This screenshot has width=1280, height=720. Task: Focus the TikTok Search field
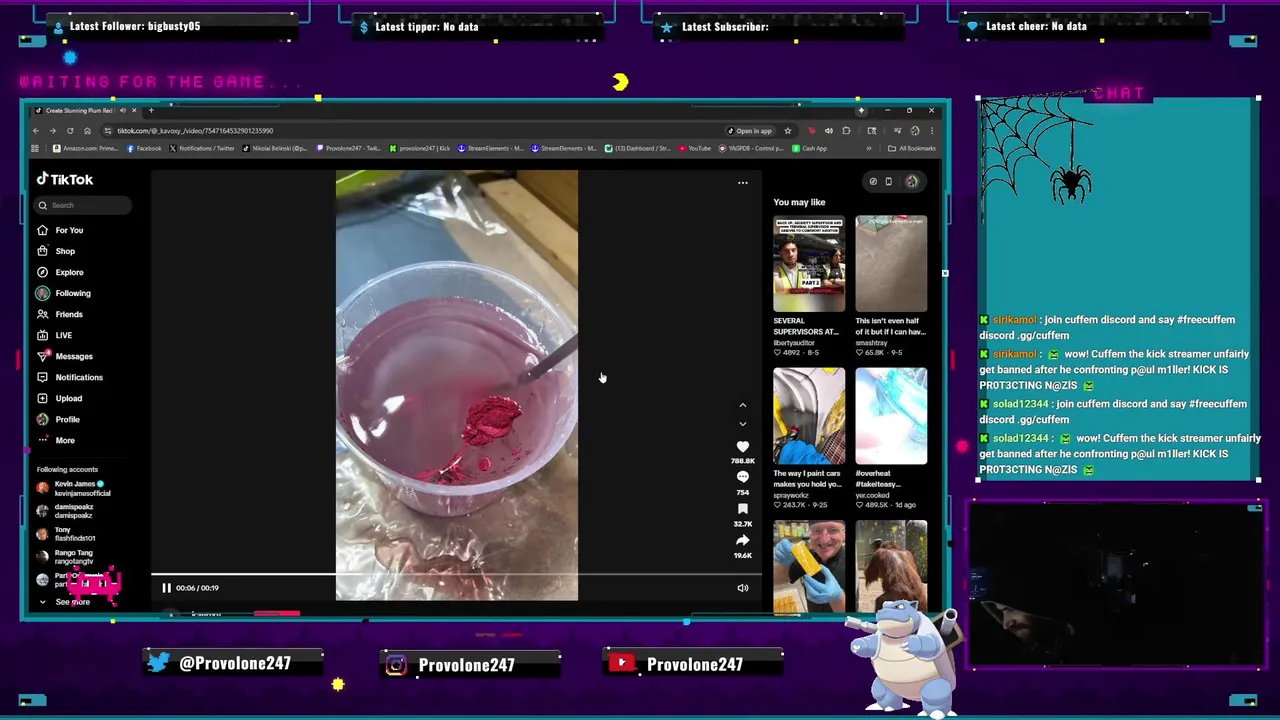click(83, 205)
